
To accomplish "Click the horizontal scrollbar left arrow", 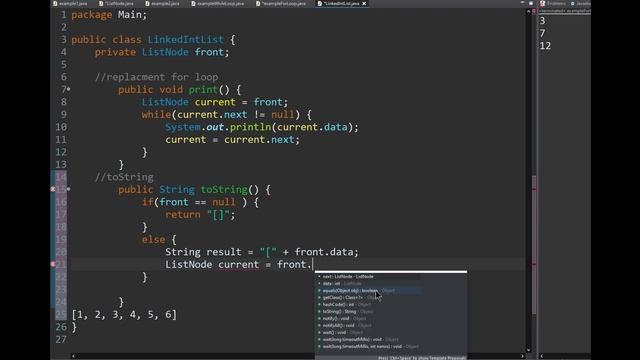I will [x=73, y=356].
